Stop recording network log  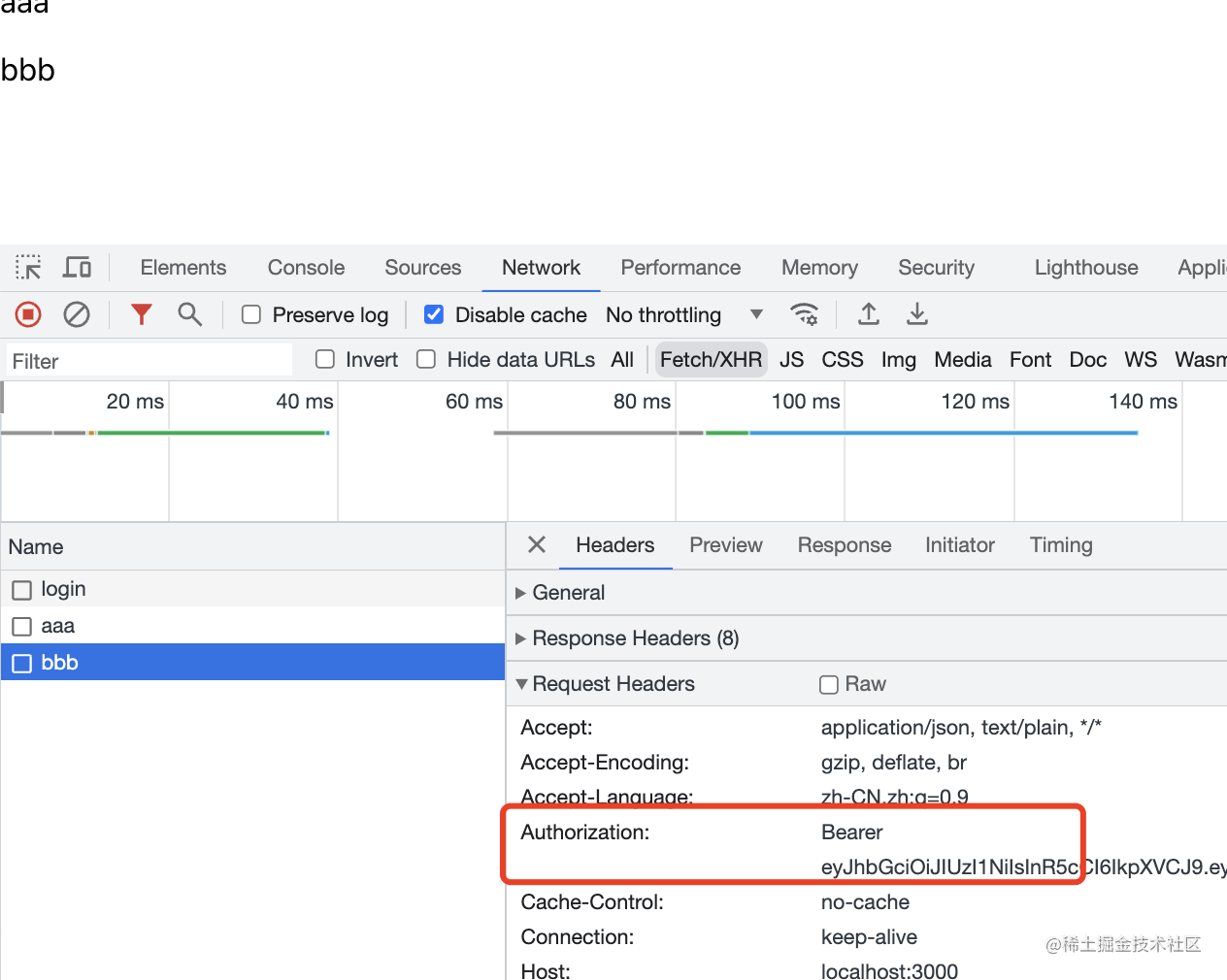[28, 314]
